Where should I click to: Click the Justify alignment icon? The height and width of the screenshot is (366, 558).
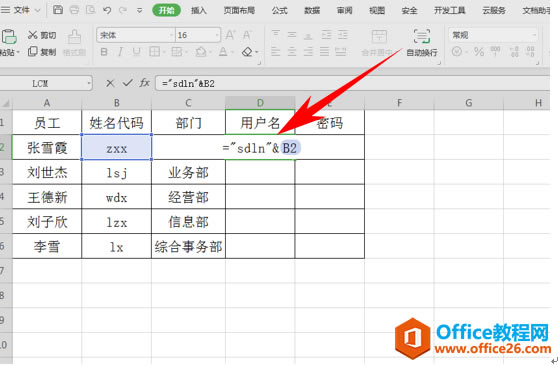(x=324, y=52)
